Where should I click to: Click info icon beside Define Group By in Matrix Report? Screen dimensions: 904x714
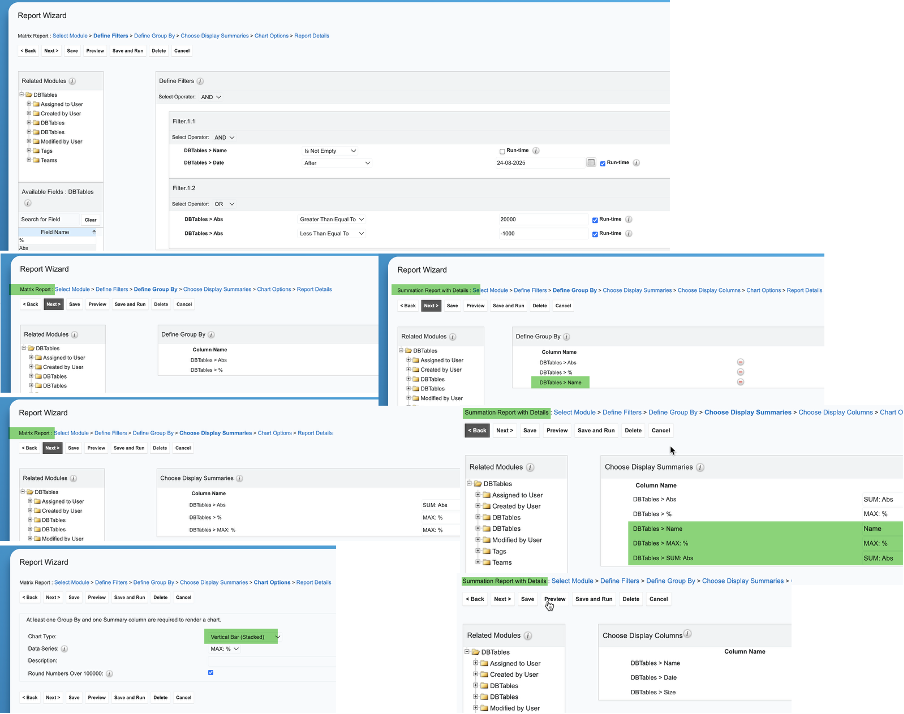(x=212, y=335)
